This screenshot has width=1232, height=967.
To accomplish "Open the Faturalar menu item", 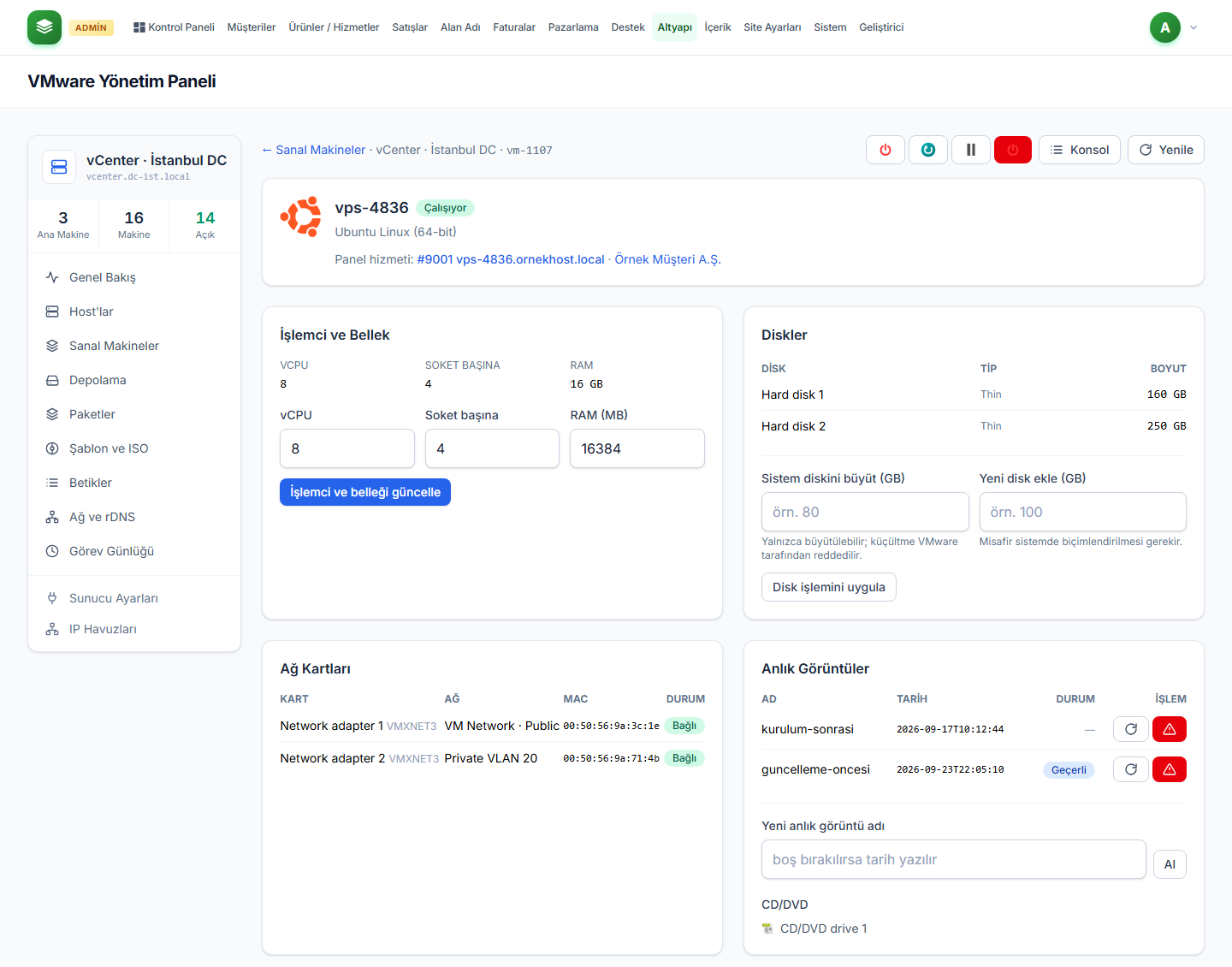I will 514,27.
